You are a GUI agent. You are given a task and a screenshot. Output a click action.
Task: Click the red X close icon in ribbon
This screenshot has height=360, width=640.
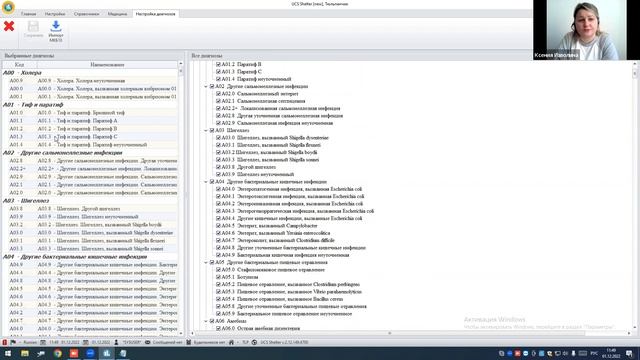pyautogui.click(x=9, y=26)
